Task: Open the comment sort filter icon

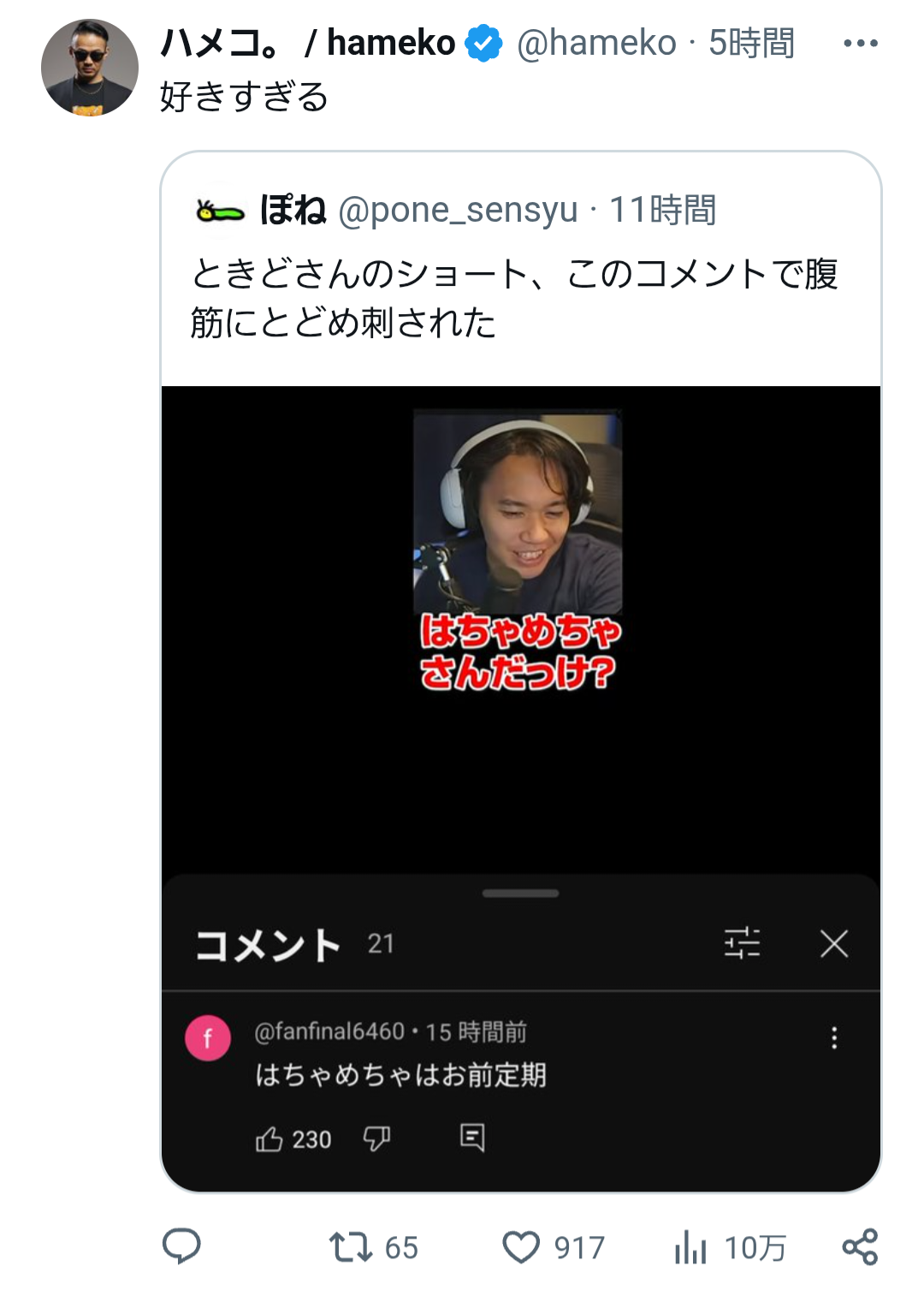Action: (742, 943)
